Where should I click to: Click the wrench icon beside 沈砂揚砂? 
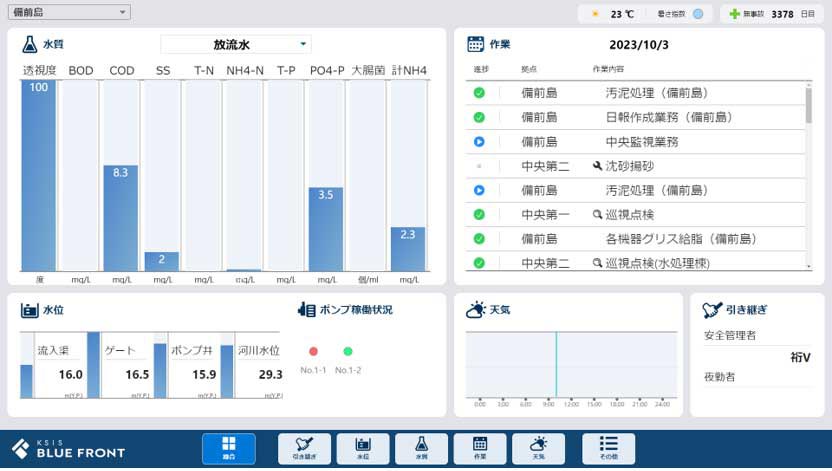[597, 166]
